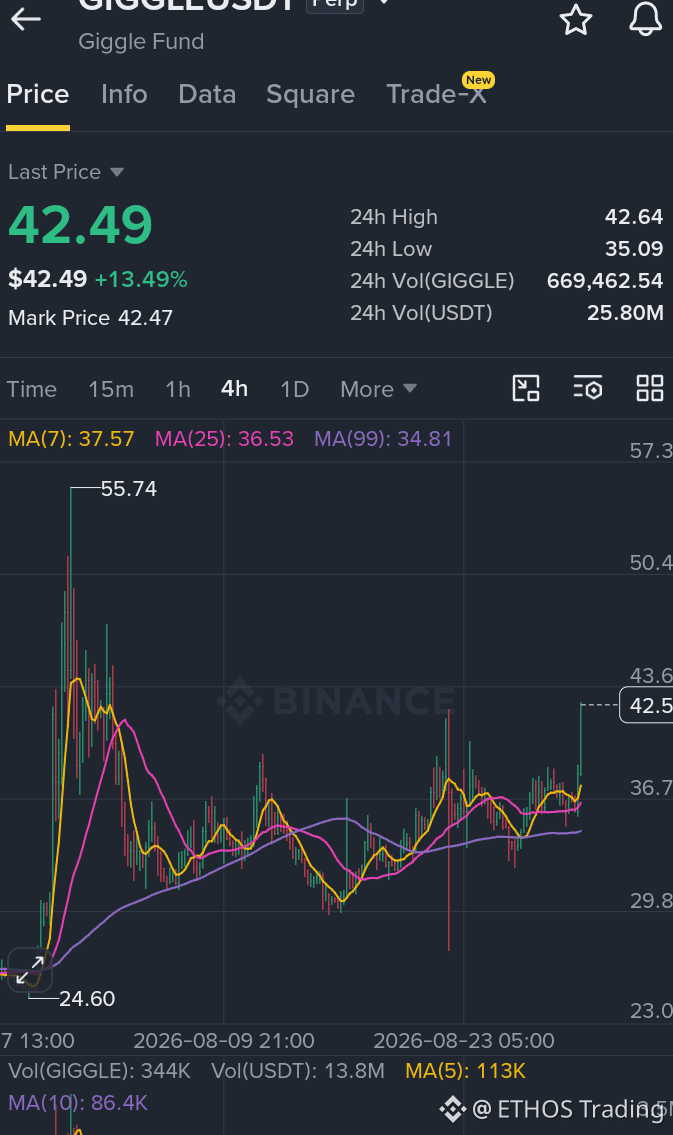Select the 1D chart interval
673x1135 pixels.
(x=295, y=389)
